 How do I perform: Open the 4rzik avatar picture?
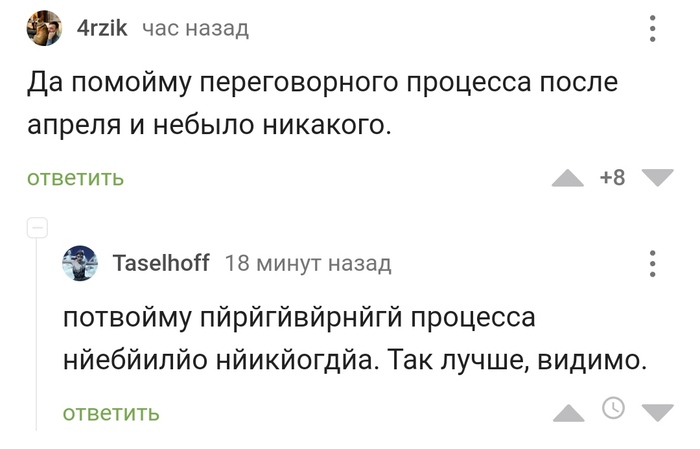click(44, 29)
